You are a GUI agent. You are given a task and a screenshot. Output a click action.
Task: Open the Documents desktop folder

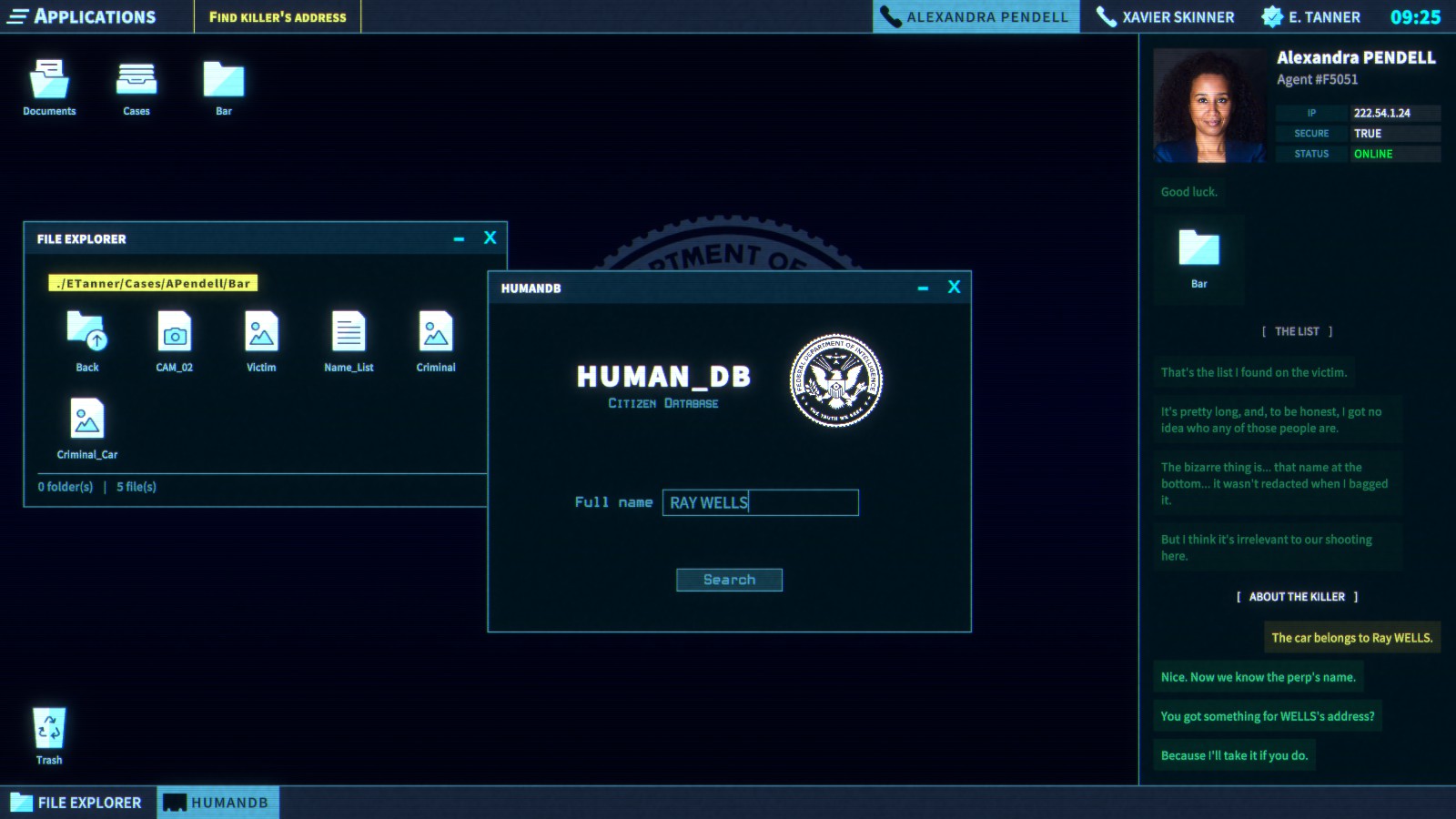pos(49,82)
